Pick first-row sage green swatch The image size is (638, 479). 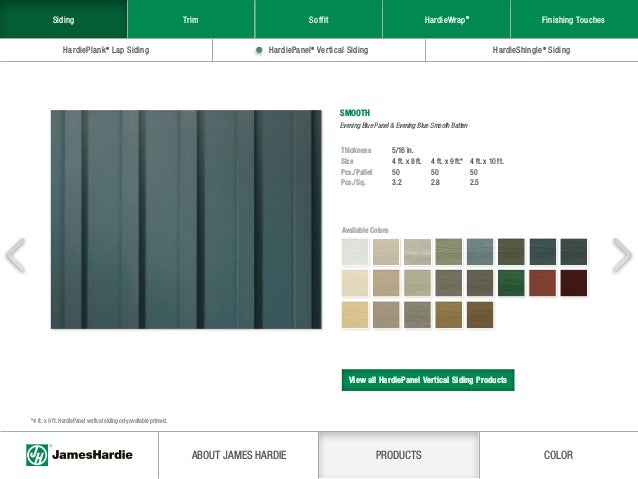(x=449, y=252)
